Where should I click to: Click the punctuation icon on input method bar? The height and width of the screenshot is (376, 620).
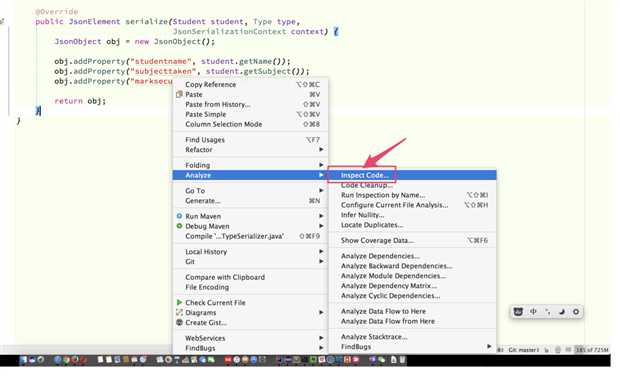point(548,312)
